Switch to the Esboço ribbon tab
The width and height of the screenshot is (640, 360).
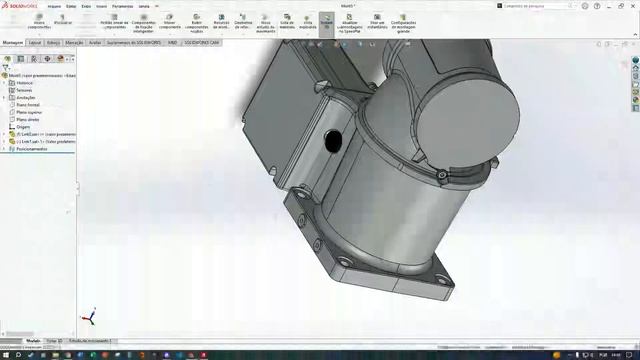(x=53, y=42)
